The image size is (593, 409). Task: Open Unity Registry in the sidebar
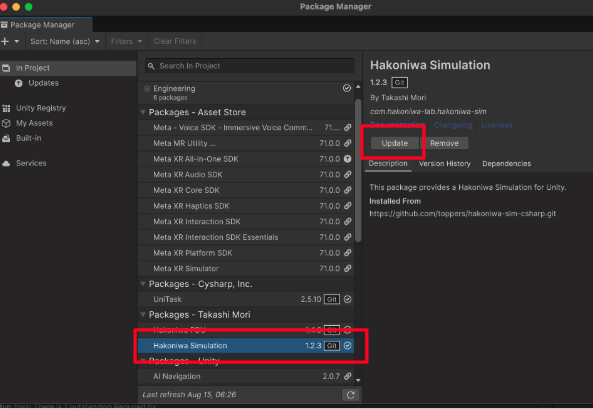(x=41, y=108)
